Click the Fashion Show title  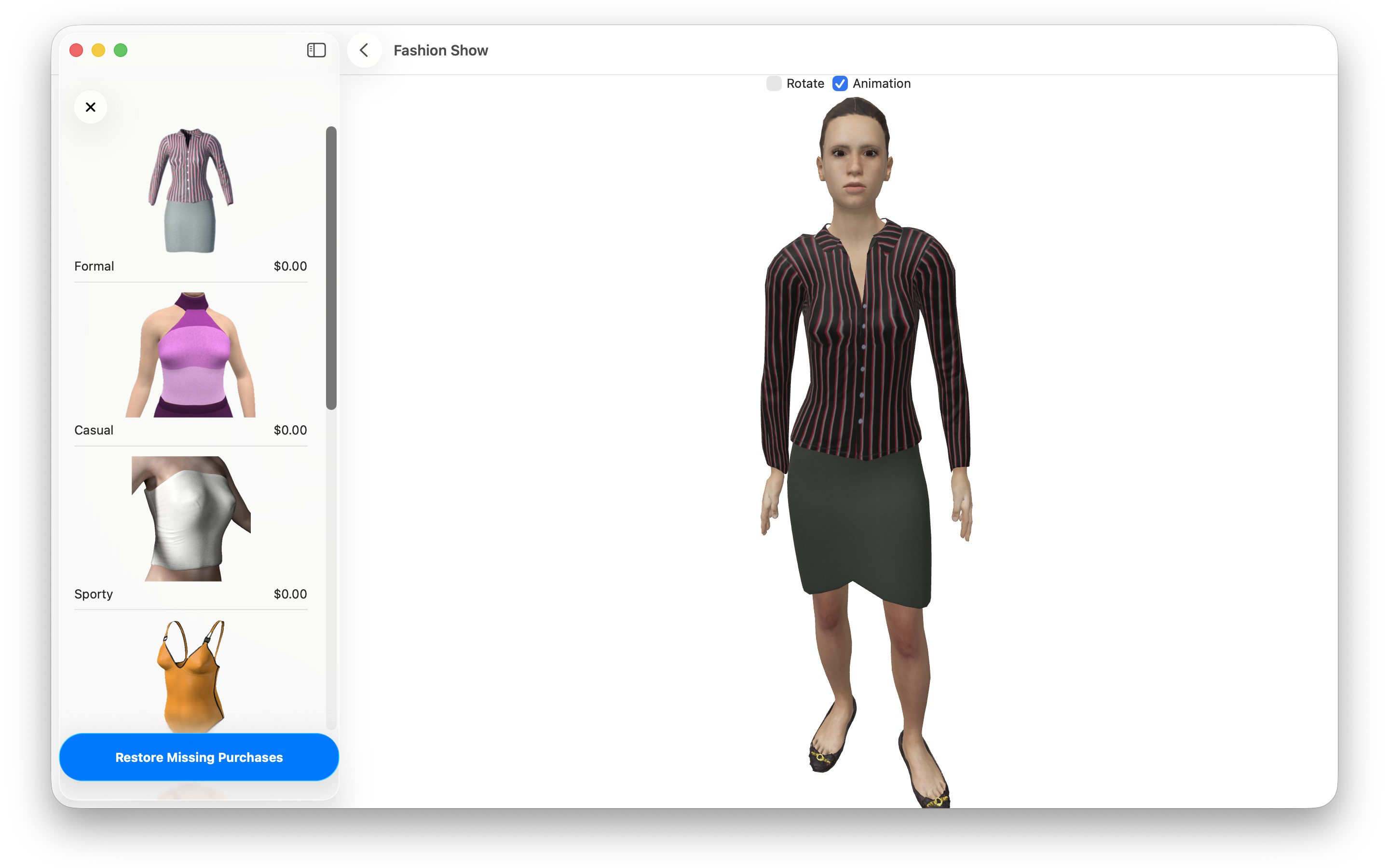point(441,51)
